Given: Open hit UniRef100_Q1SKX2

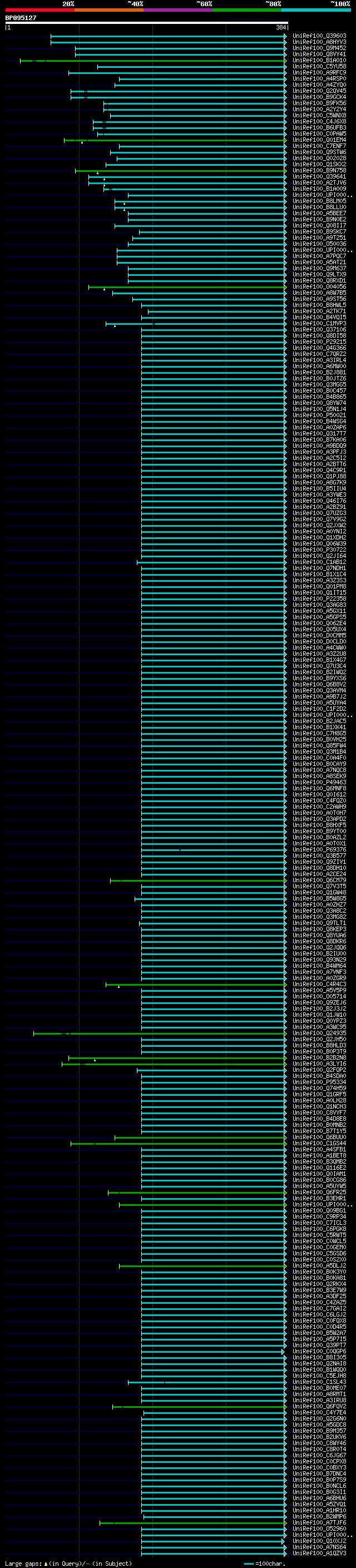Looking at the screenshot, I should point(319,164).
